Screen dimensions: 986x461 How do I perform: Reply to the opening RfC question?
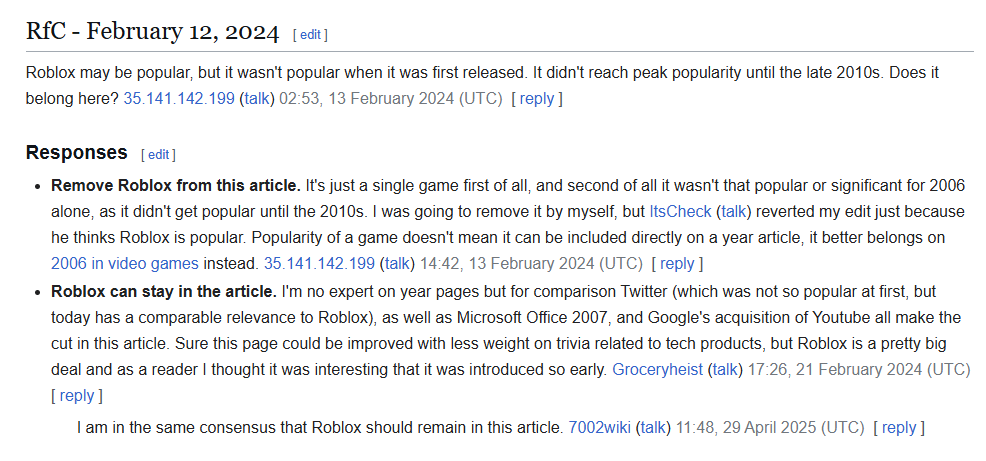click(536, 99)
